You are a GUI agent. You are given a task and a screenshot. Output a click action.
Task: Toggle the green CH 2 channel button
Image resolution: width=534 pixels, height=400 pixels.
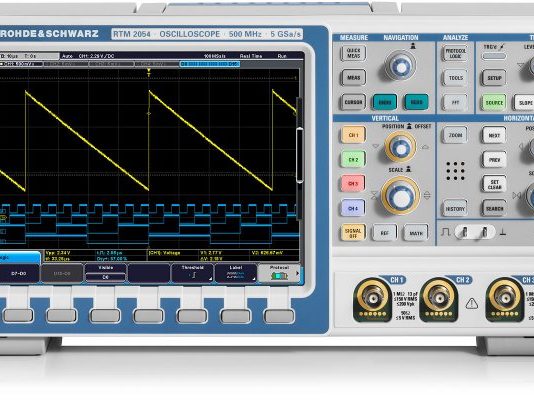(x=353, y=159)
